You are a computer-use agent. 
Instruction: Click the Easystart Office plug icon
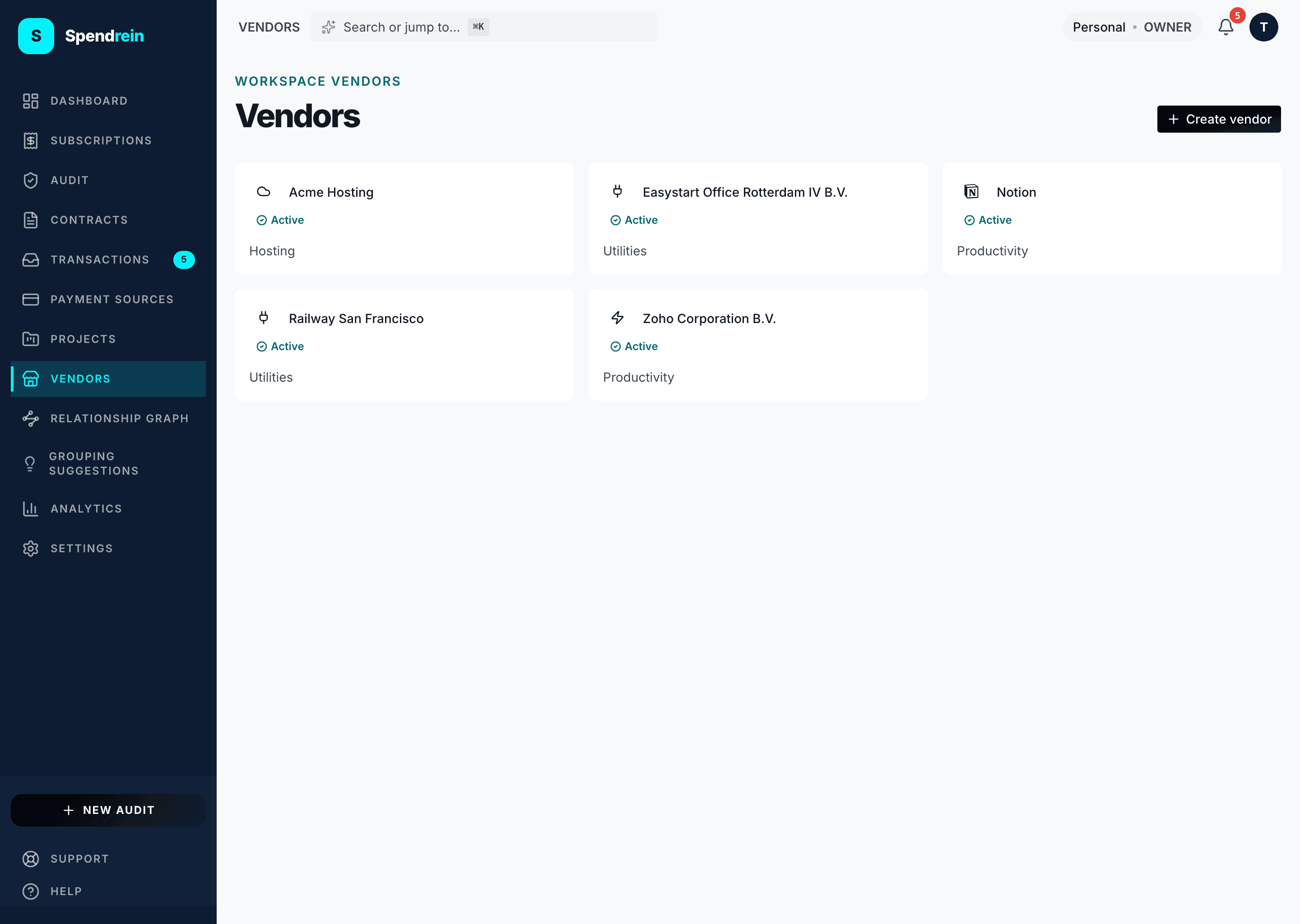pos(617,192)
